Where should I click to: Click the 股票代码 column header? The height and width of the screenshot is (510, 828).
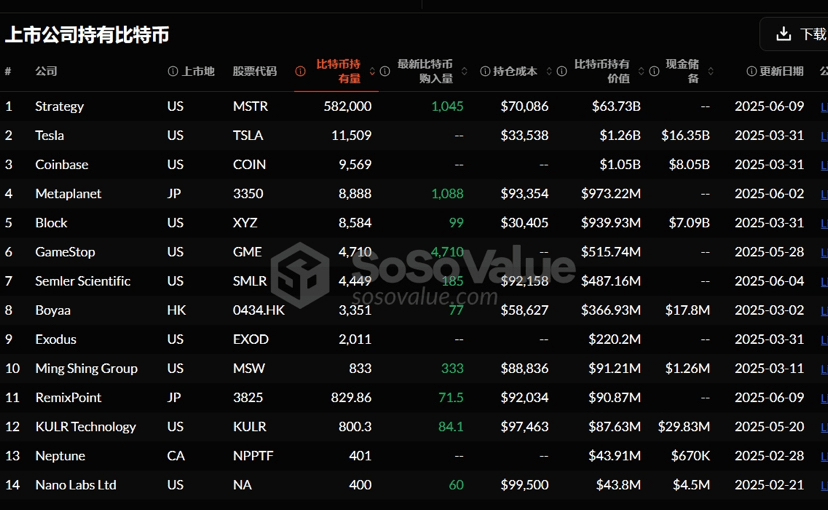click(255, 71)
